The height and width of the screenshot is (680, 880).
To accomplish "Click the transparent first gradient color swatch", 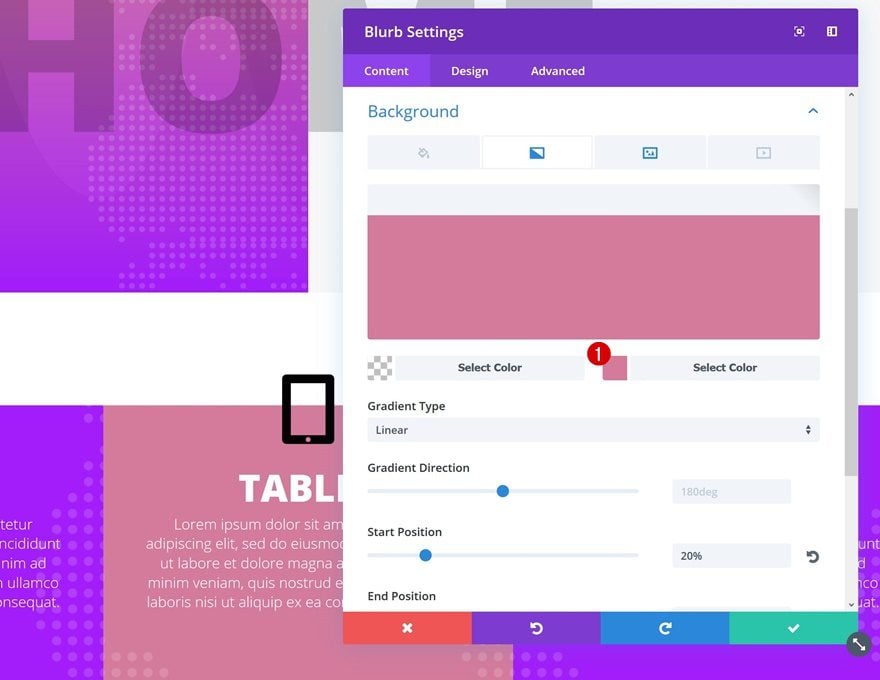I will click(380, 368).
